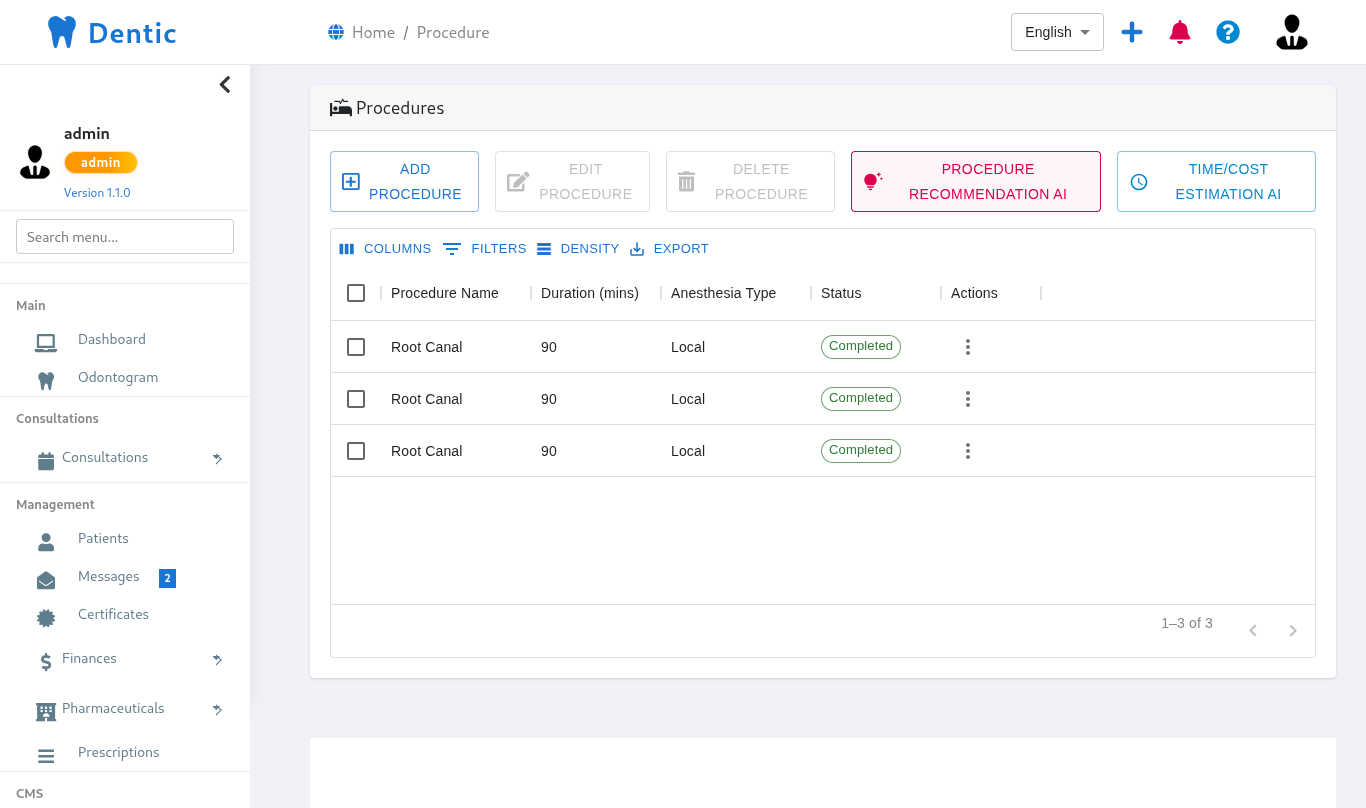Click the Dentic tooth logo
This screenshot has height=808, width=1366.
click(x=62, y=32)
